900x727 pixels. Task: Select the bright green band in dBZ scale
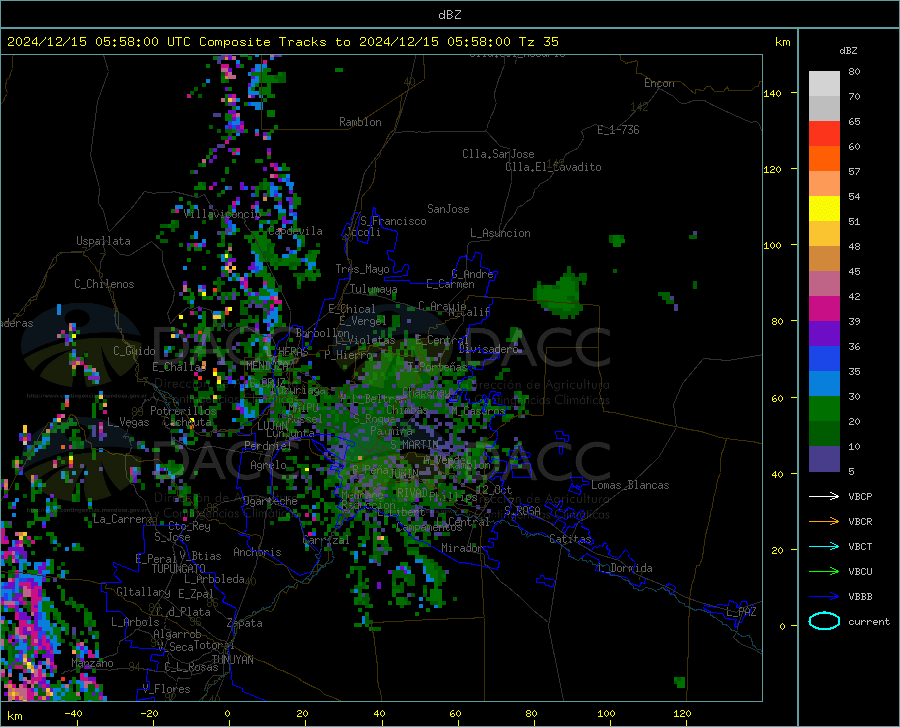tap(824, 409)
